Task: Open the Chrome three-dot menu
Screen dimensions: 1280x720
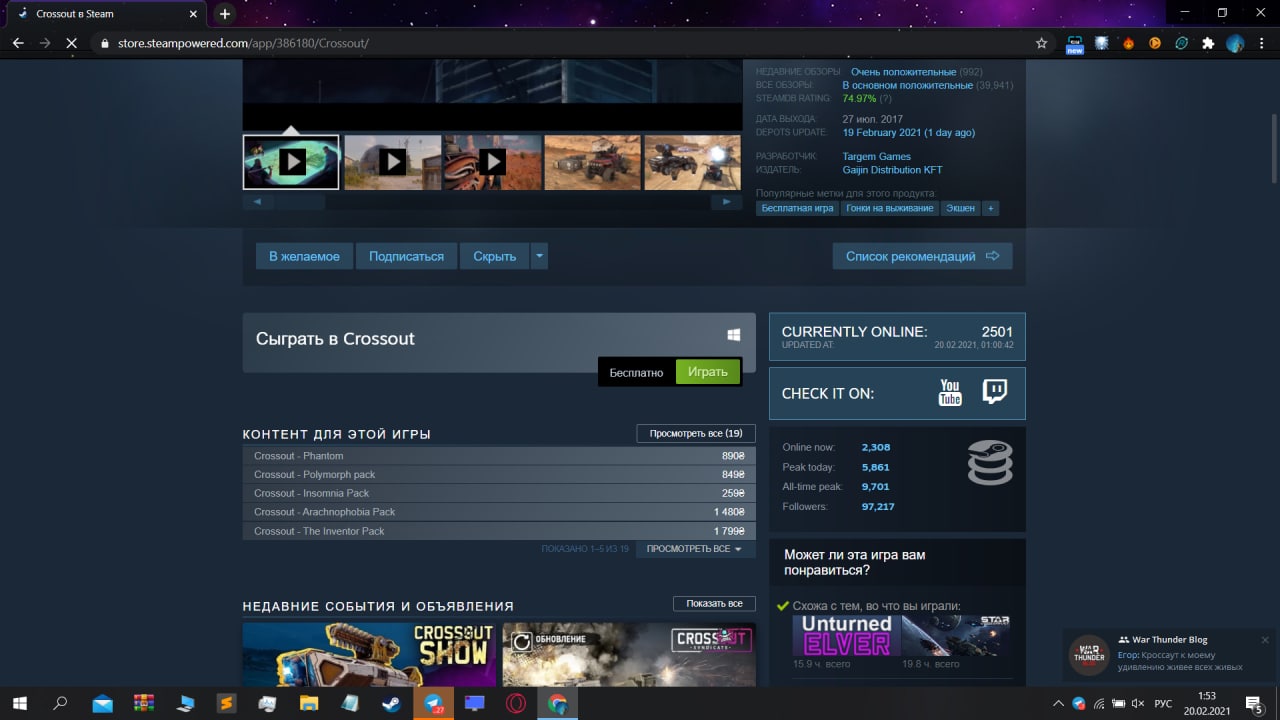Action: [x=1262, y=43]
